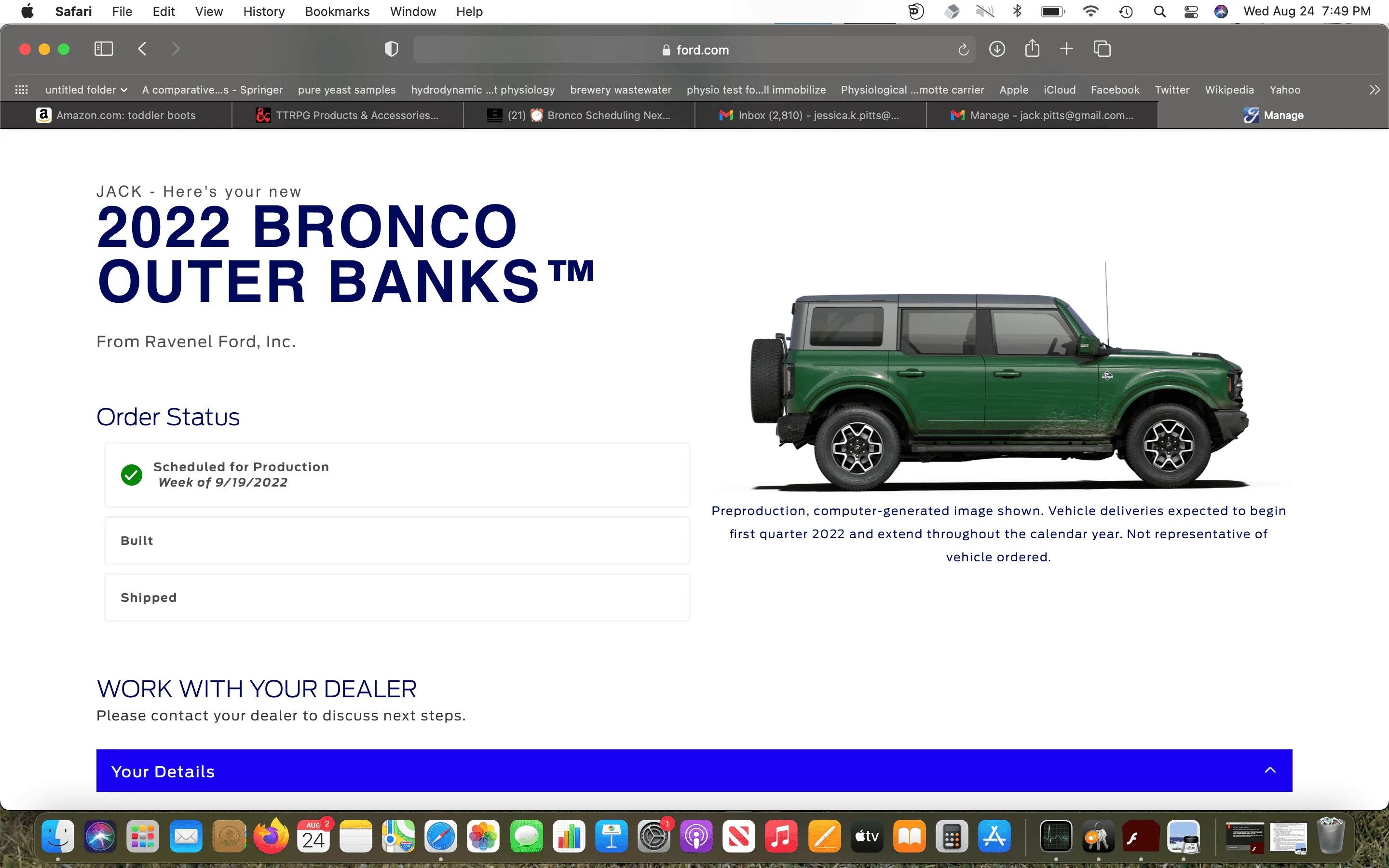
Task: Open Calendar from the Dock
Action: click(x=313, y=836)
